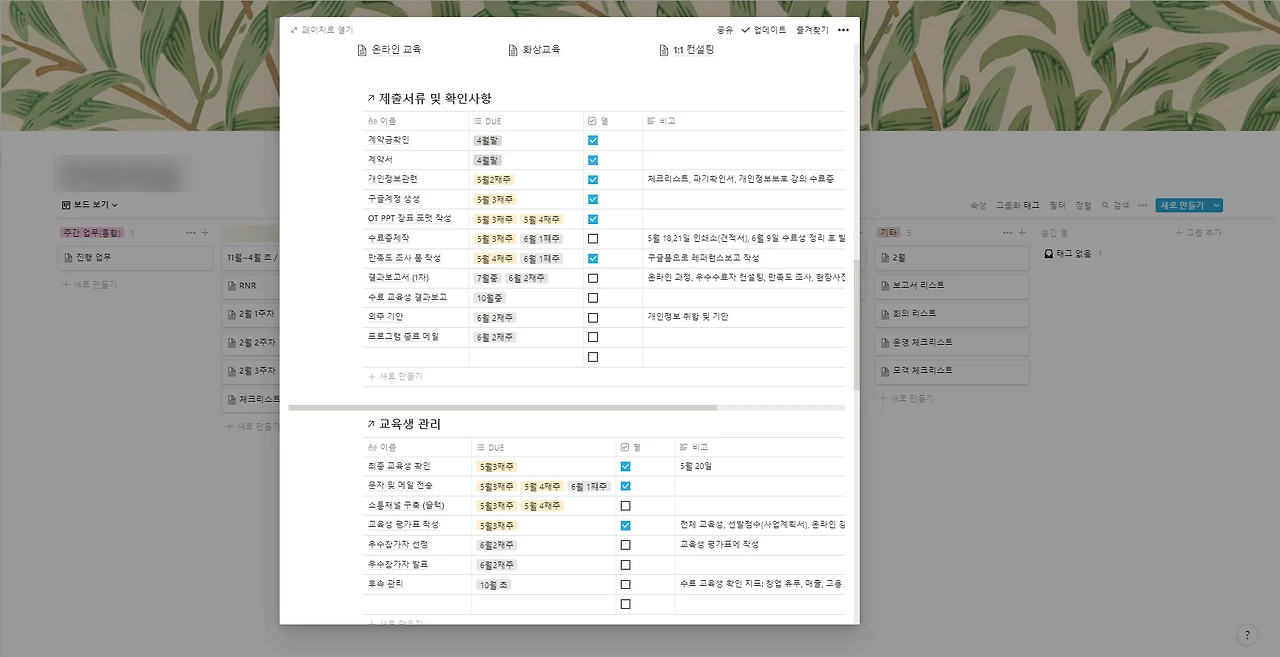The image size is (1280, 657).
Task: Check the 수료증제작 row checkbox
Action: click(x=593, y=239)
